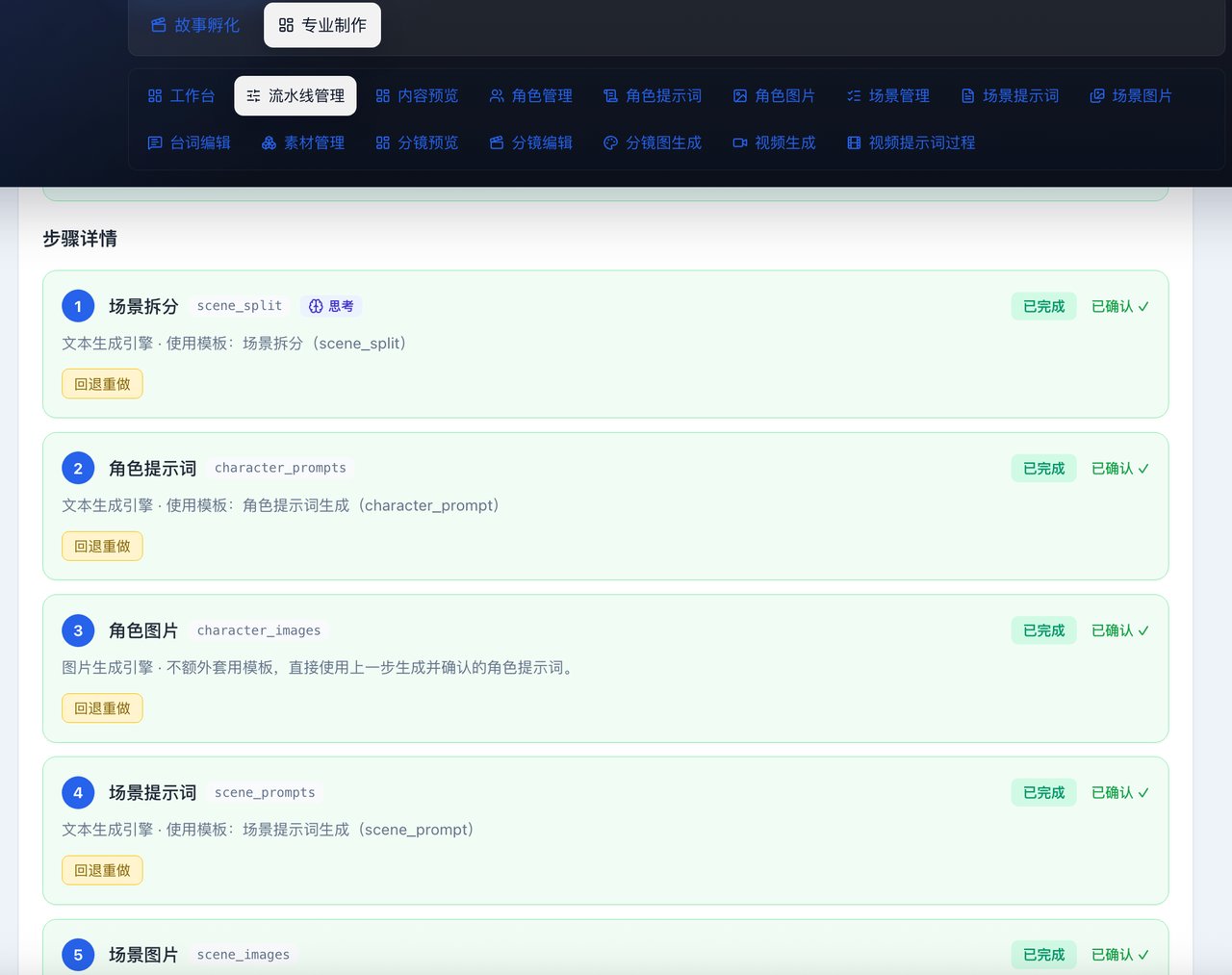This screenshot has height=975, width=1232.
Task: Click 已完成 badge for 场景提示词
Action: point(1043,793)
